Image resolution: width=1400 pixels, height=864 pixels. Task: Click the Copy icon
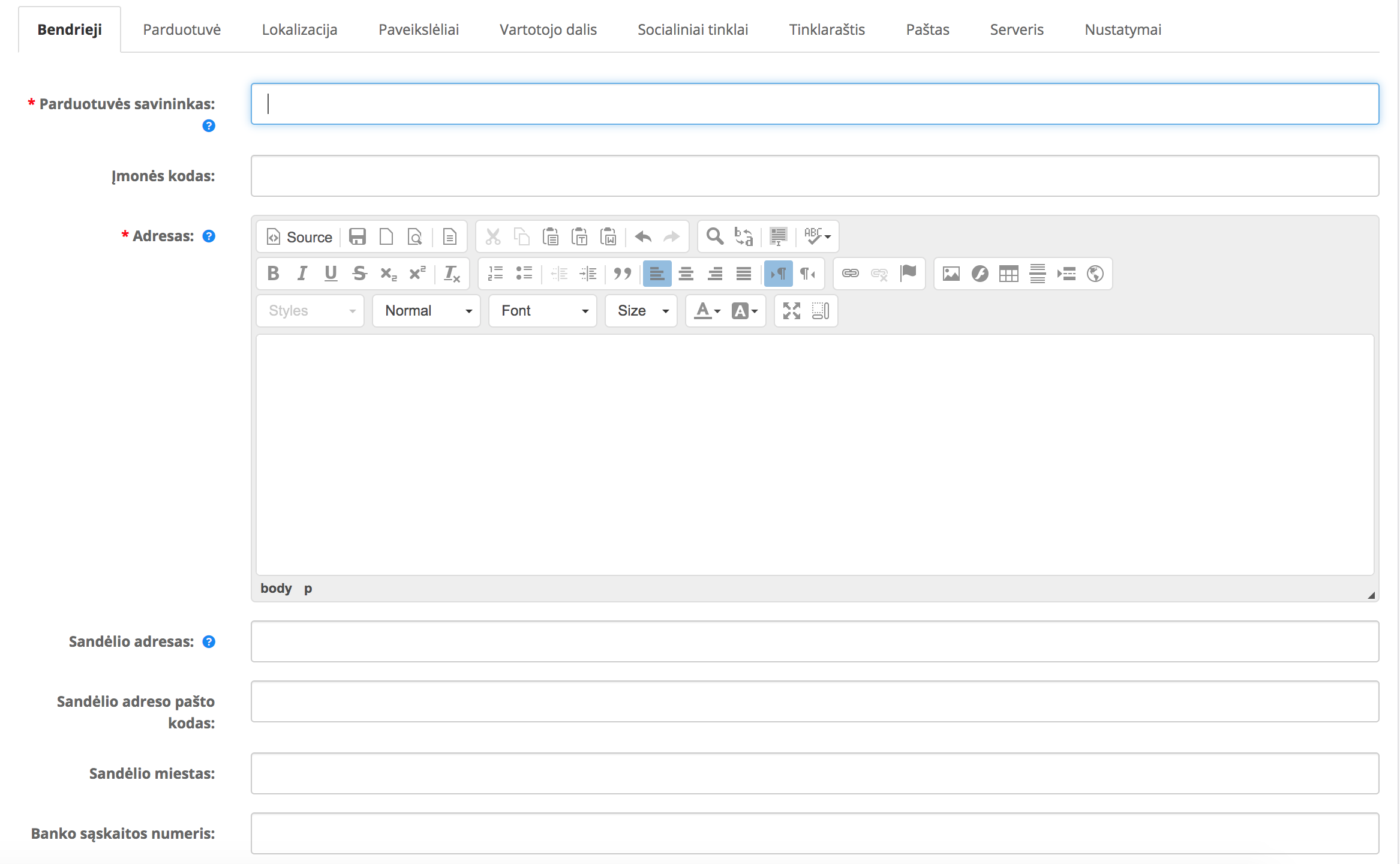coord(522,237)
